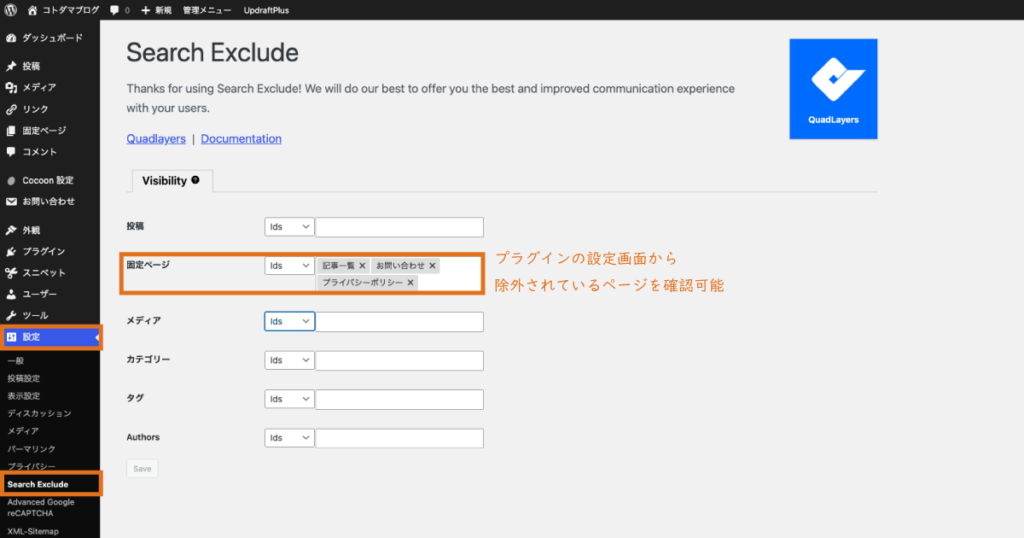Click the 設定 sliders icon
This screenshot has height=538, width=1024.
pos(11,337)
